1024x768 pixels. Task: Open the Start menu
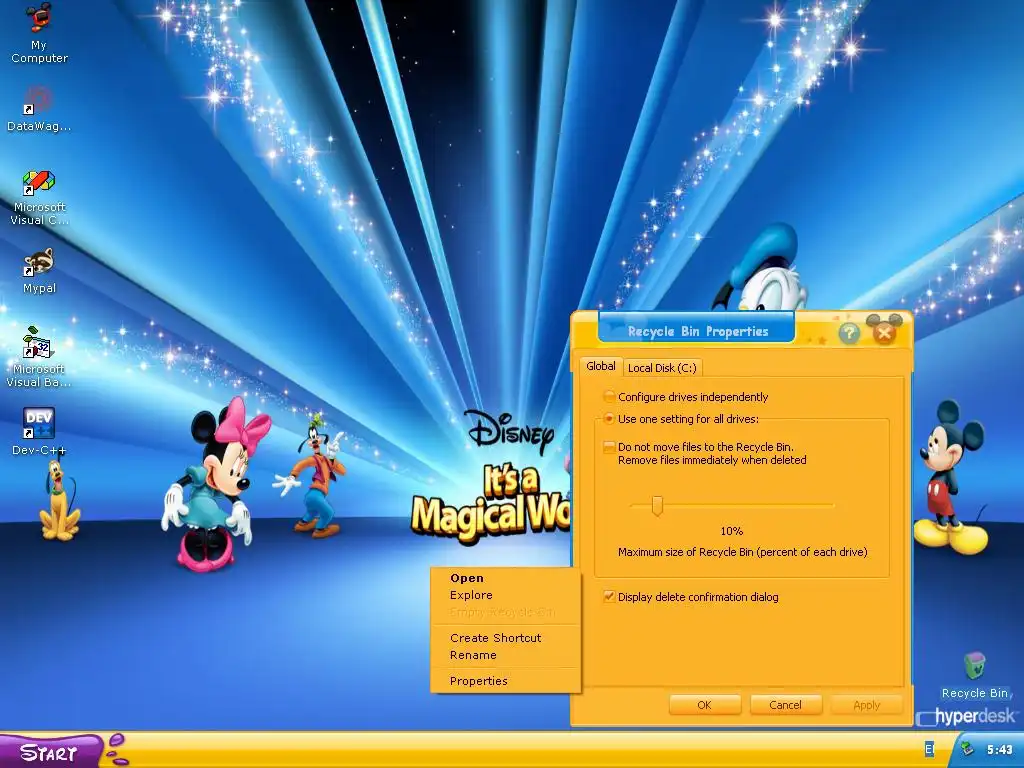[51, 752]
